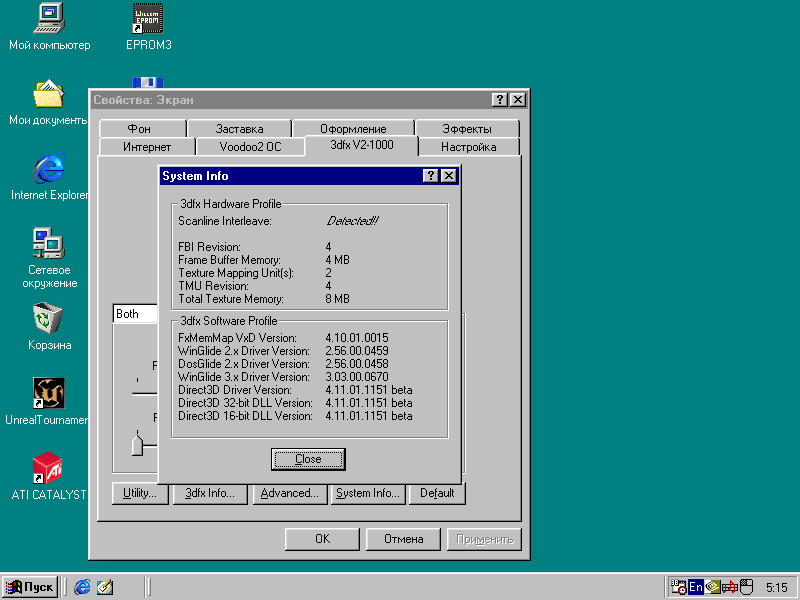Close System Info via title bar X
The image size is (800, 600).
click(x=448, y=176)
